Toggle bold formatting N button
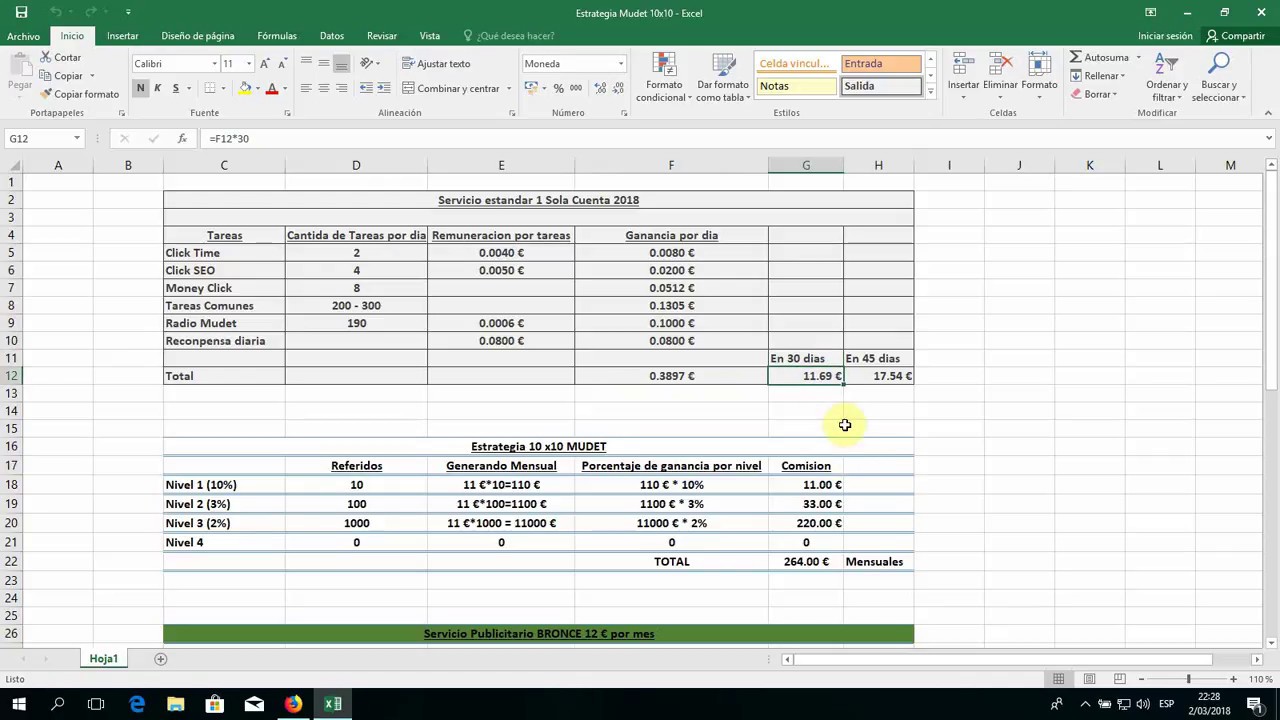Viewport: 1280px width, 720px height. [140, 88]
